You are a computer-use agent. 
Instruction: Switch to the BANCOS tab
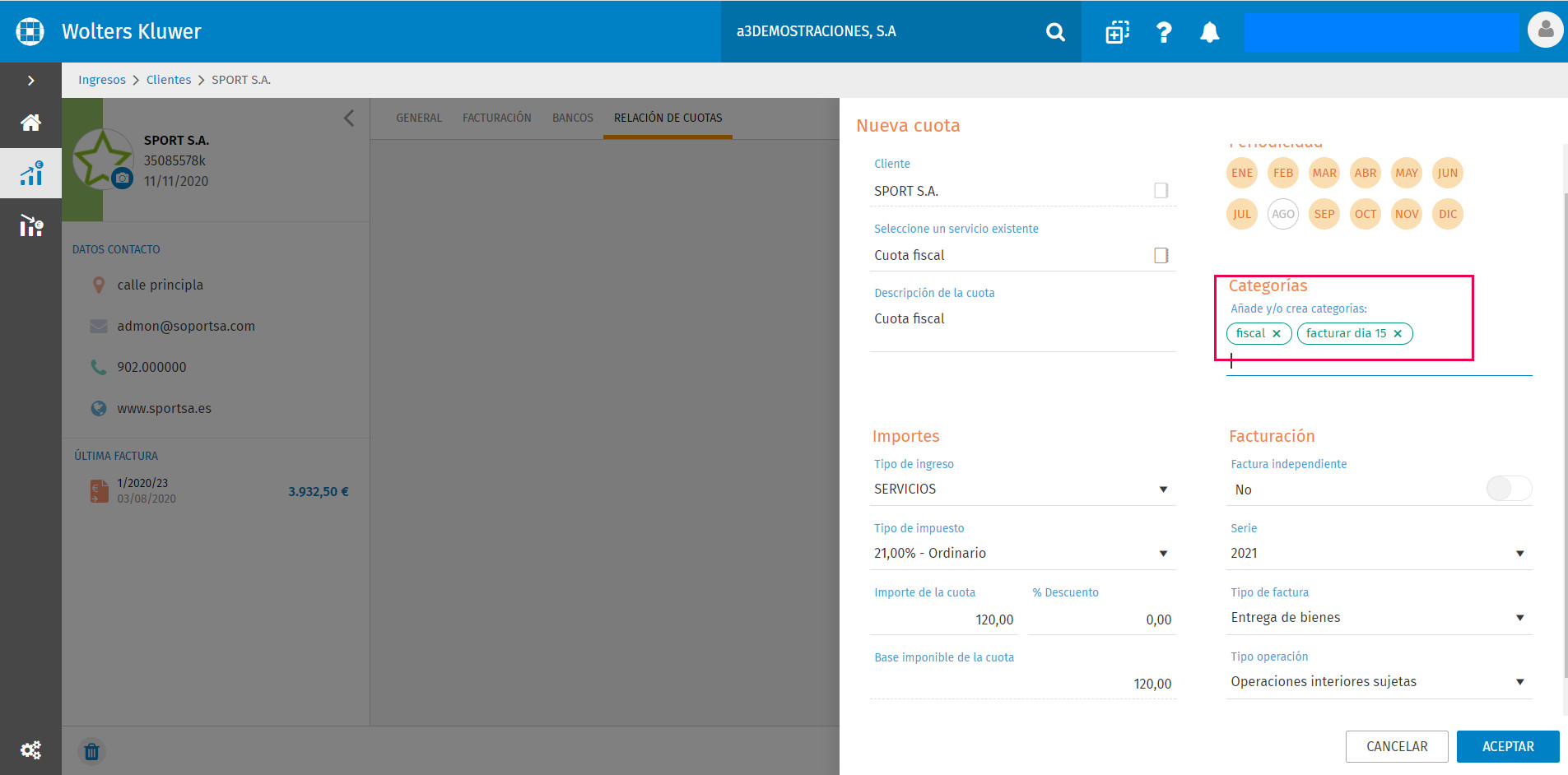572,118
